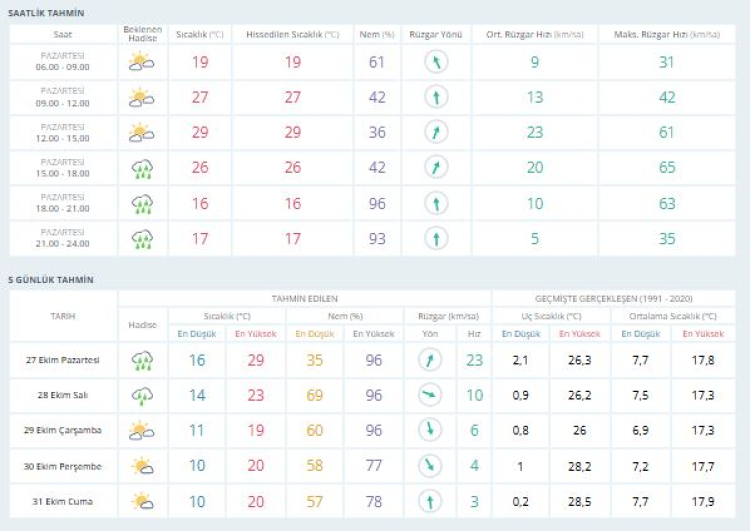Click the GEÇMİŞTE GERÇEKLEŞEN (1991 - 2020) header
Image resolution: width=750 pixels, height=531 pixels.
(612, 298)
